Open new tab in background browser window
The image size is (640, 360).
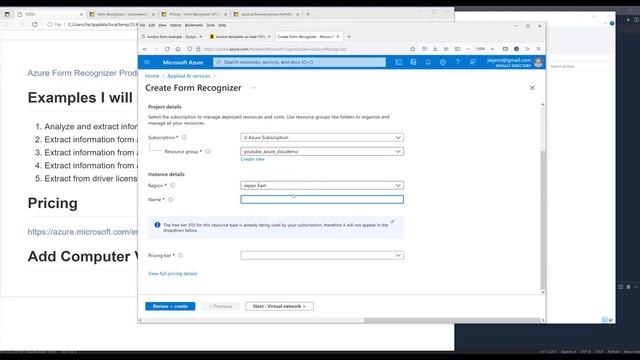point(308,14)
